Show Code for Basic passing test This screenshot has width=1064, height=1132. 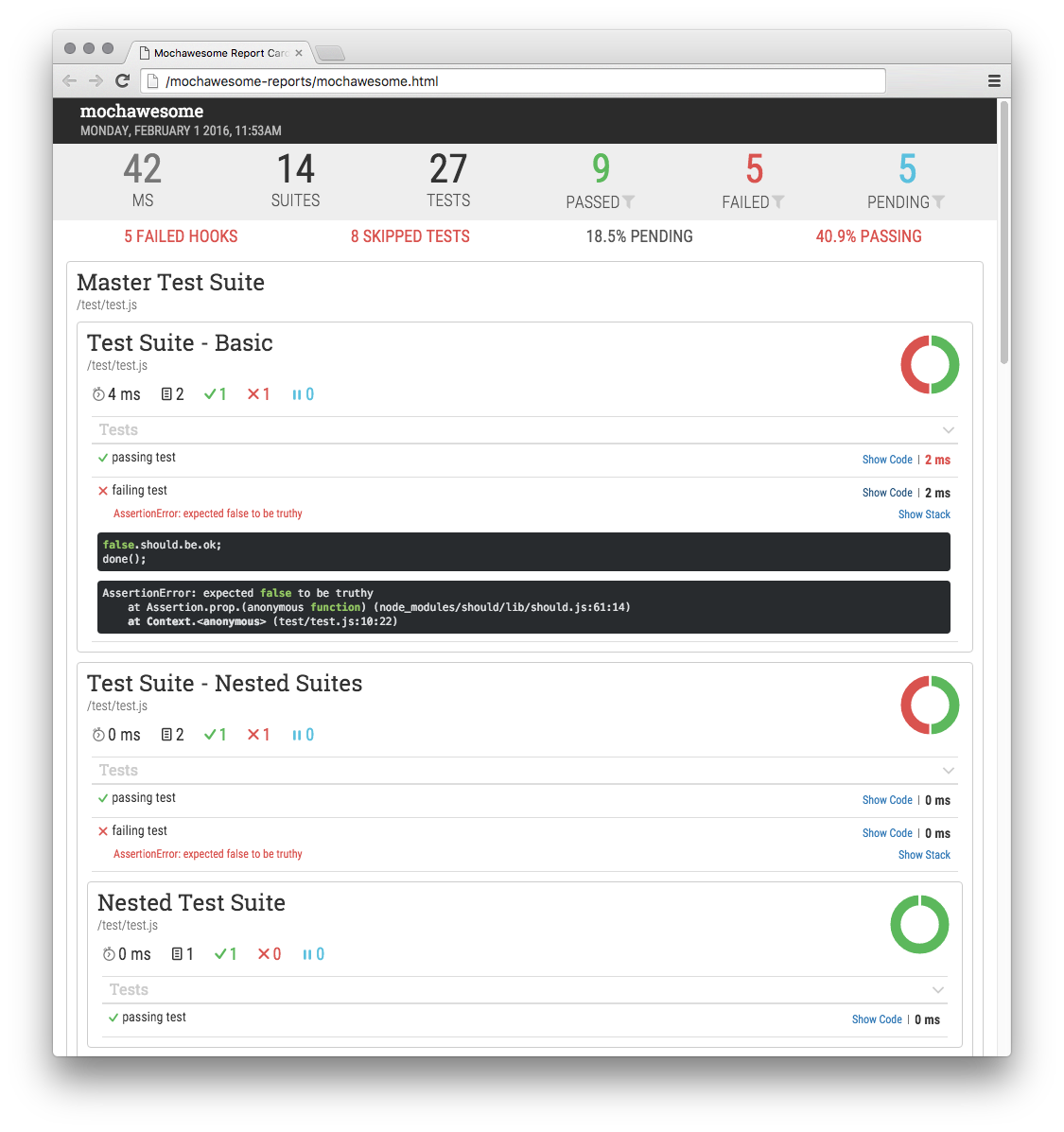tap(887, 460)
